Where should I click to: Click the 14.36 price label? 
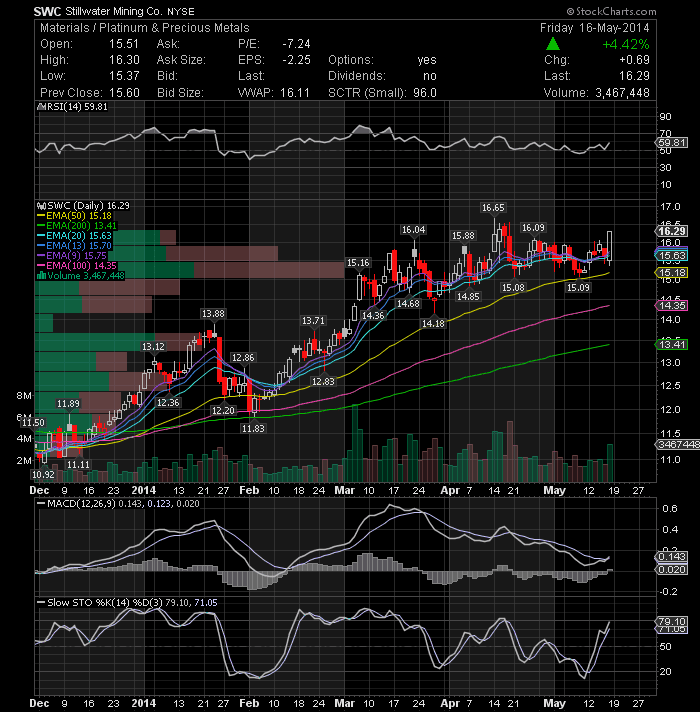(x=373, y=315)
